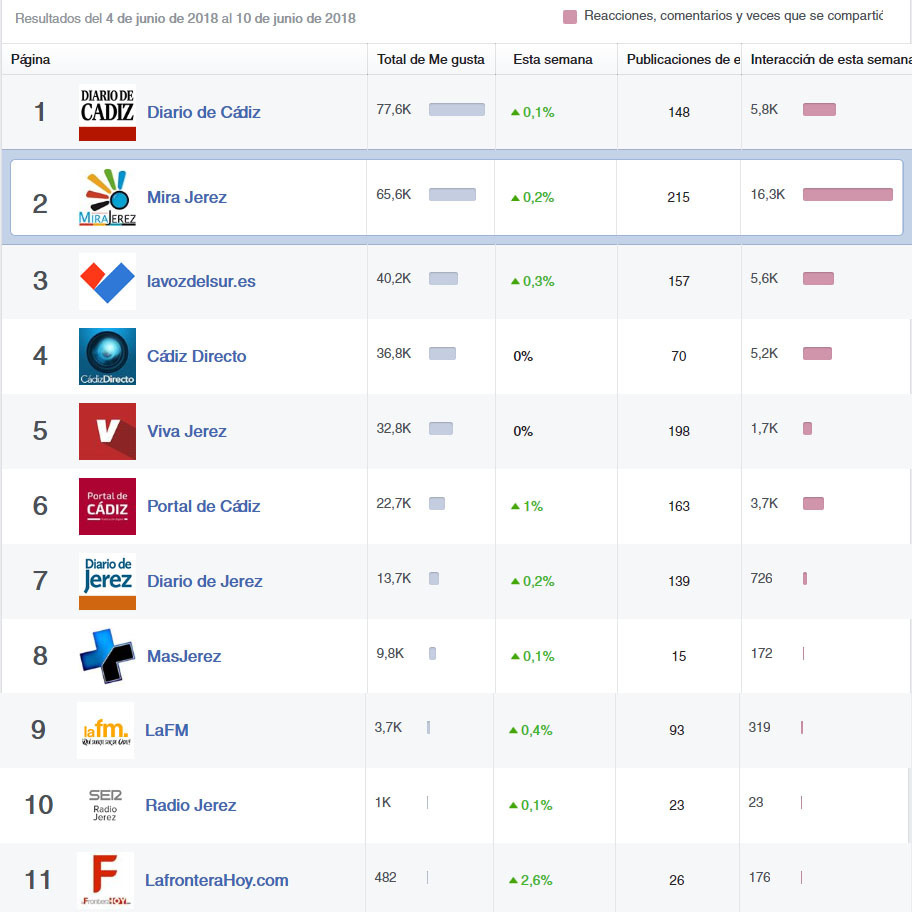Click the MasJerez blue cross icon
This screenshot has width=912, height=912.
[107, 656]
